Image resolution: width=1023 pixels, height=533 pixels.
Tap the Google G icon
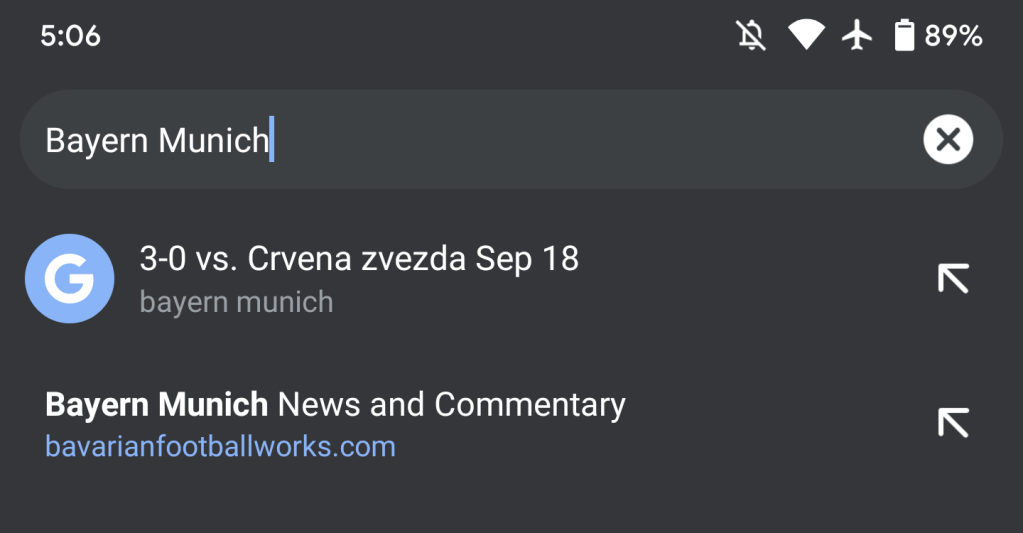coord(69,279)
